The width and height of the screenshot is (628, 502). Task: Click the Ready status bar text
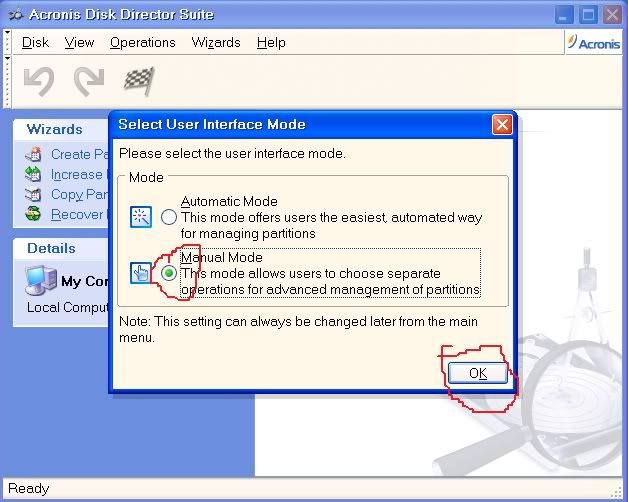click(28, 488)
